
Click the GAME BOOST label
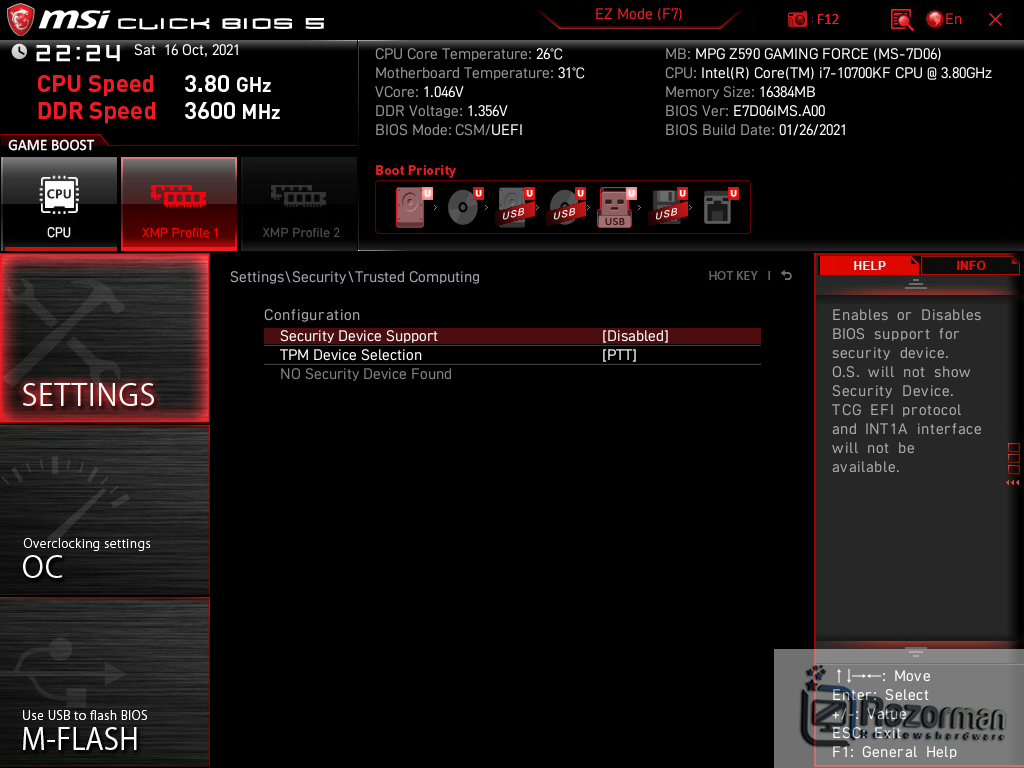(51, 145)
